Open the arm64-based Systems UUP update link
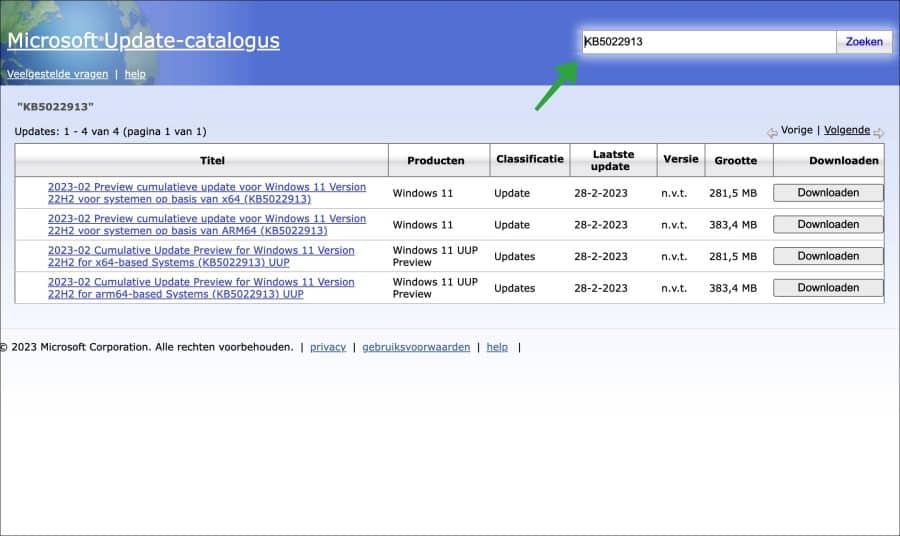Viewport: 900px width, 536px height. (x=201, y=288)
